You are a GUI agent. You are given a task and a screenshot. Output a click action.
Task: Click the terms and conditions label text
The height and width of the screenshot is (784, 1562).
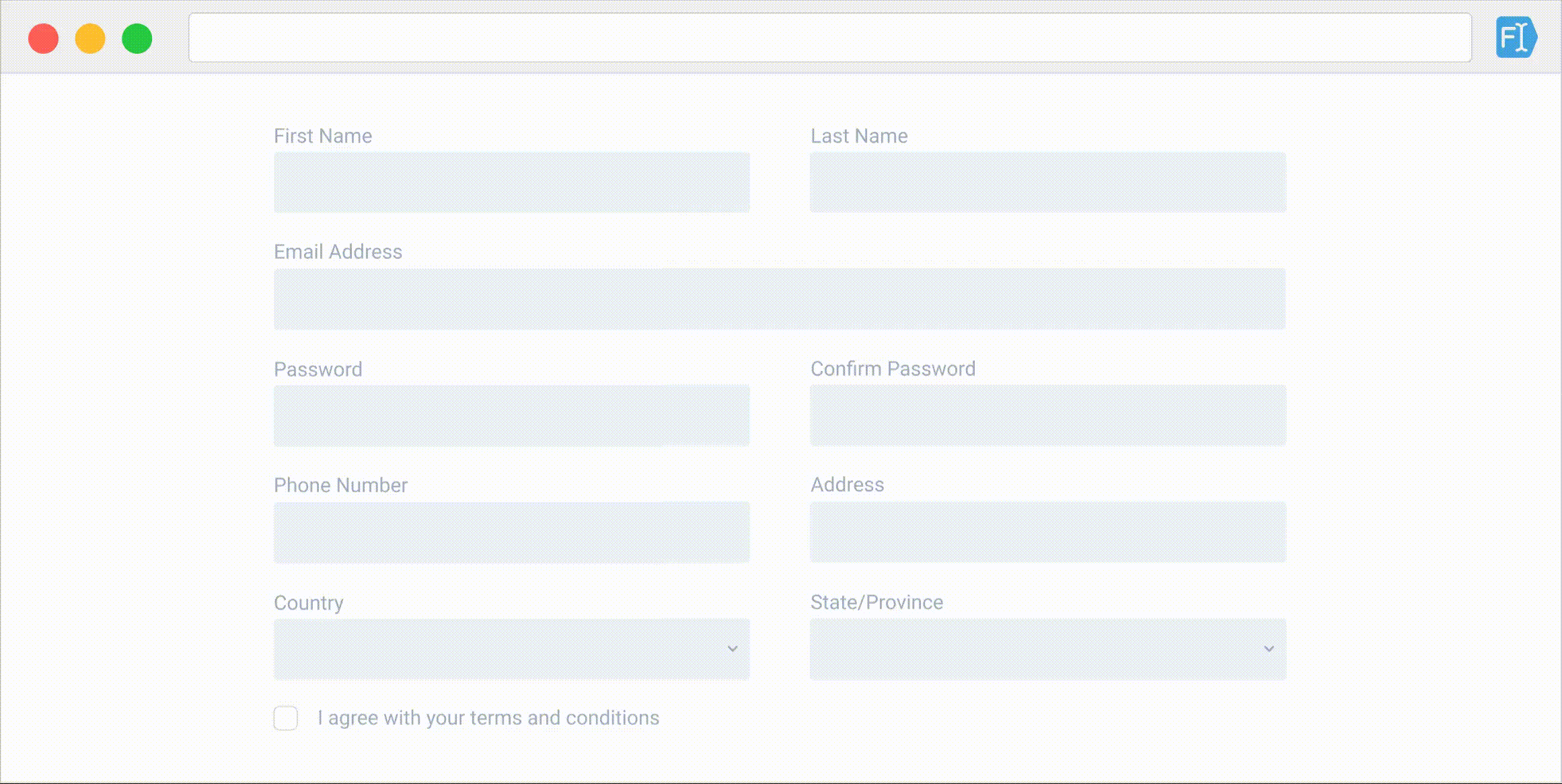click(x=488, y=718)
